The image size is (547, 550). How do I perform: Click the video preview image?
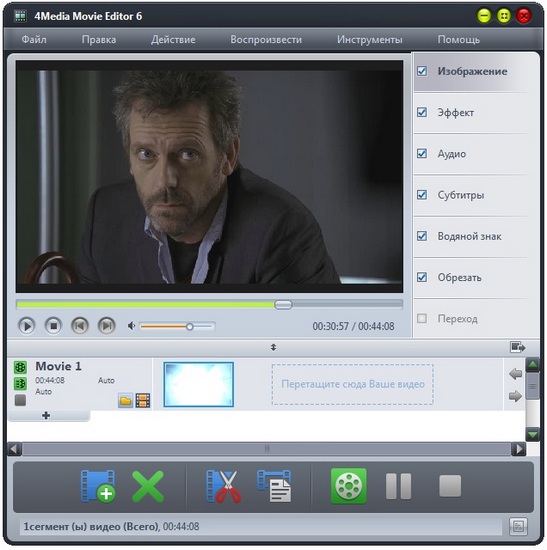coord(209,176)
